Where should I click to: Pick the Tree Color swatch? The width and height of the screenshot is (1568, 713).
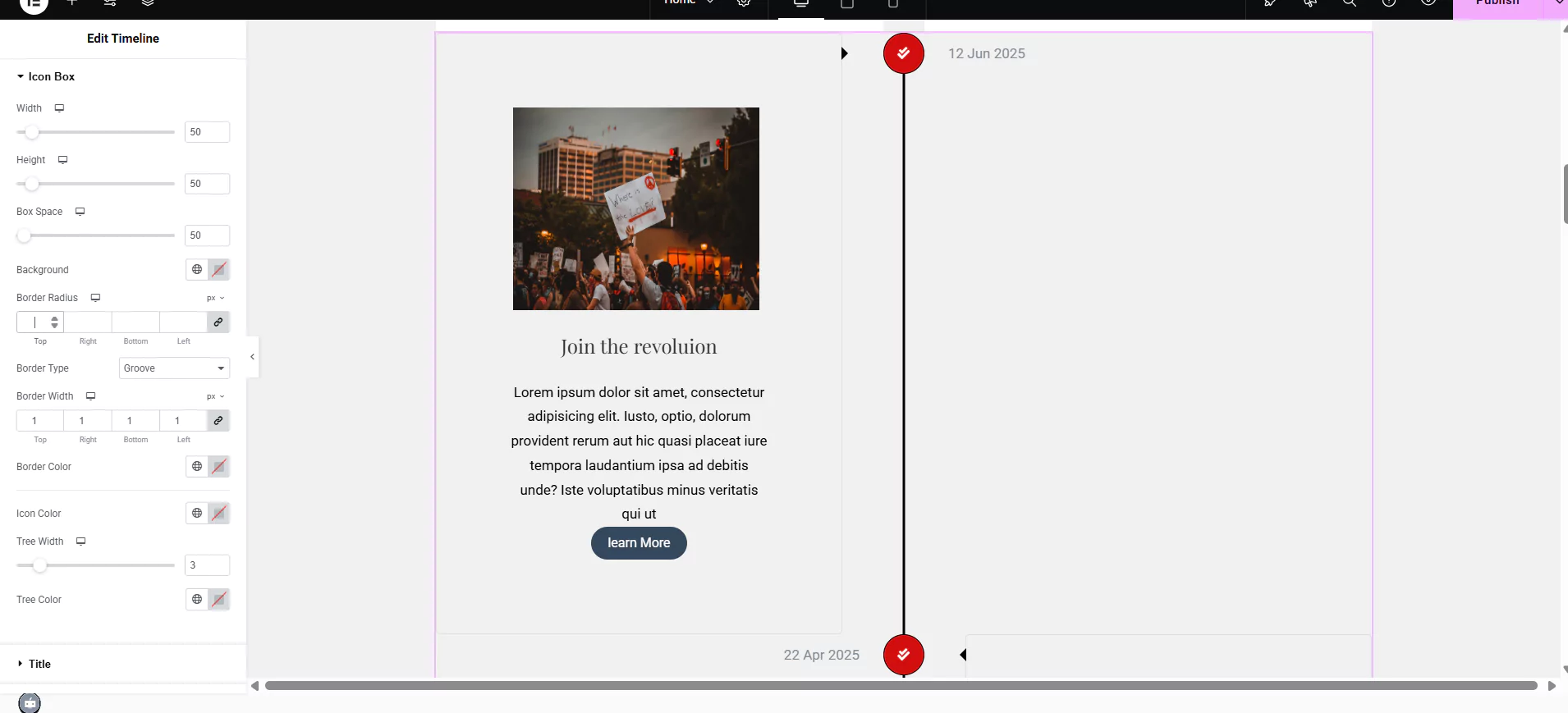[x=219, y=599]
